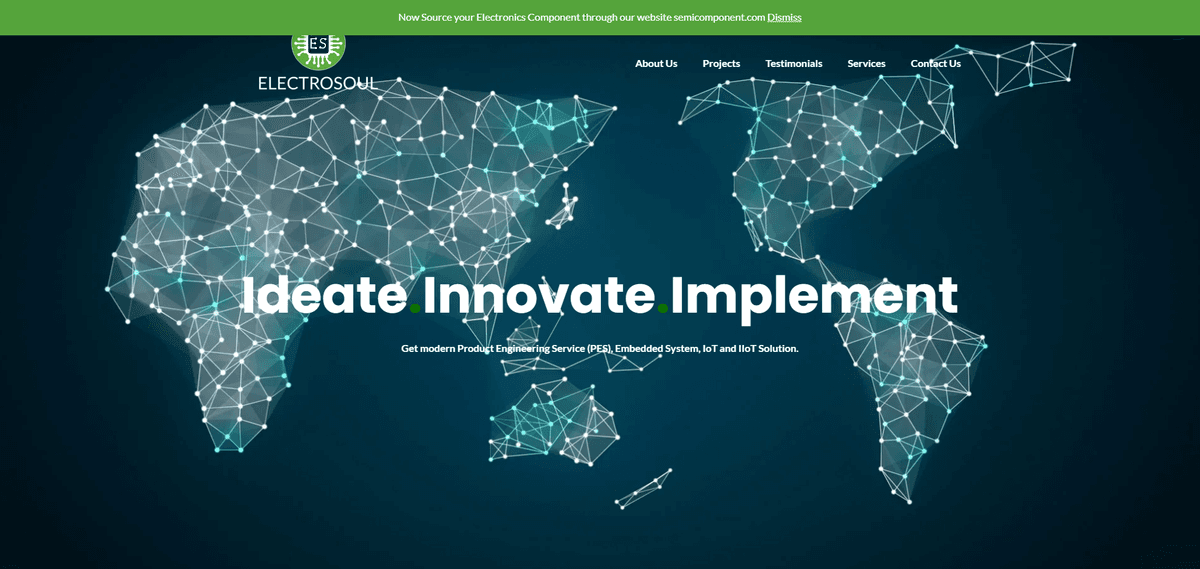The width and height of the screenshot is (1200, 569).
Task: Click the semicomponent.com announcement text
Action: coord(582,17)
